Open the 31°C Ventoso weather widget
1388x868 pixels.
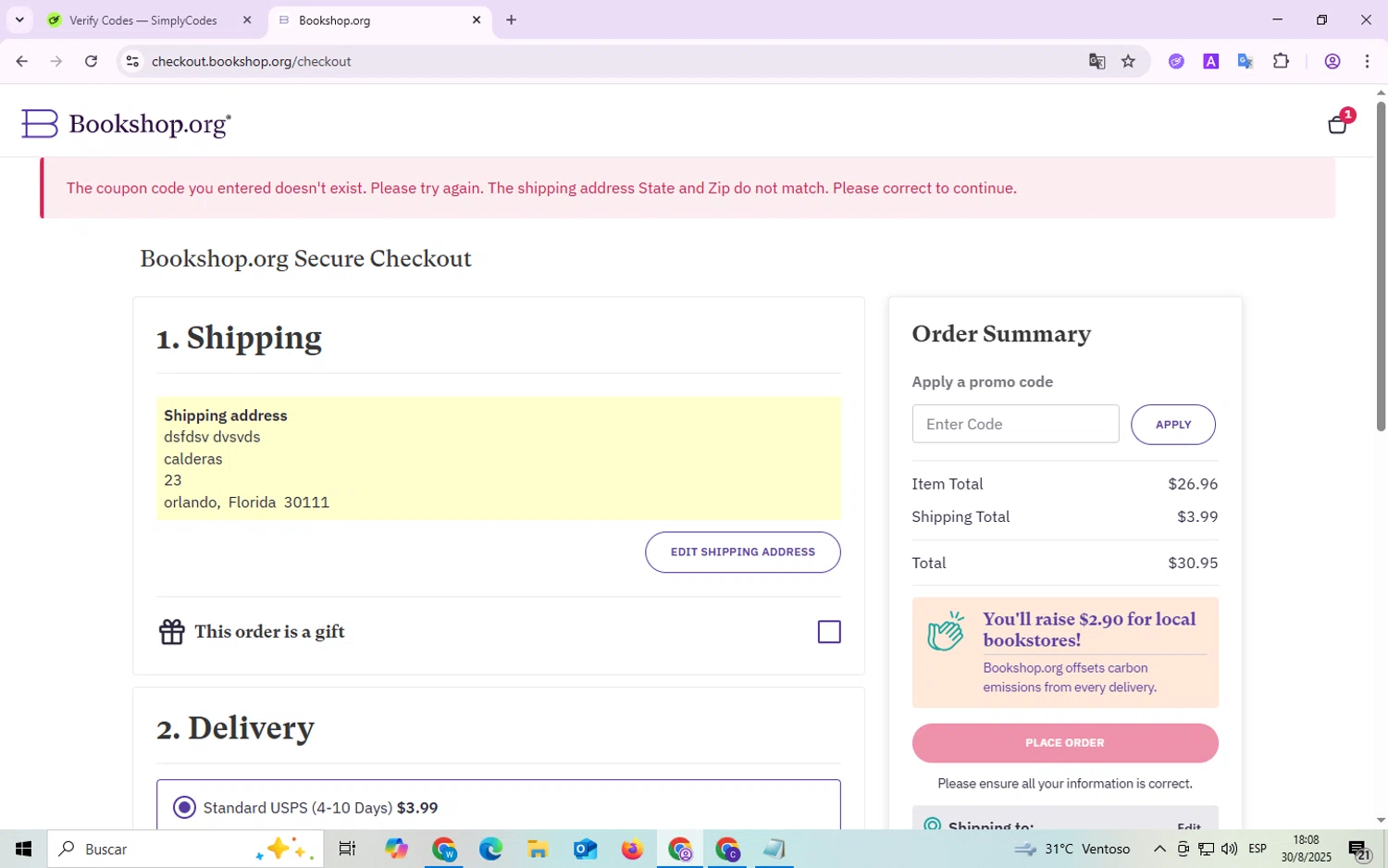[1073, 849]
